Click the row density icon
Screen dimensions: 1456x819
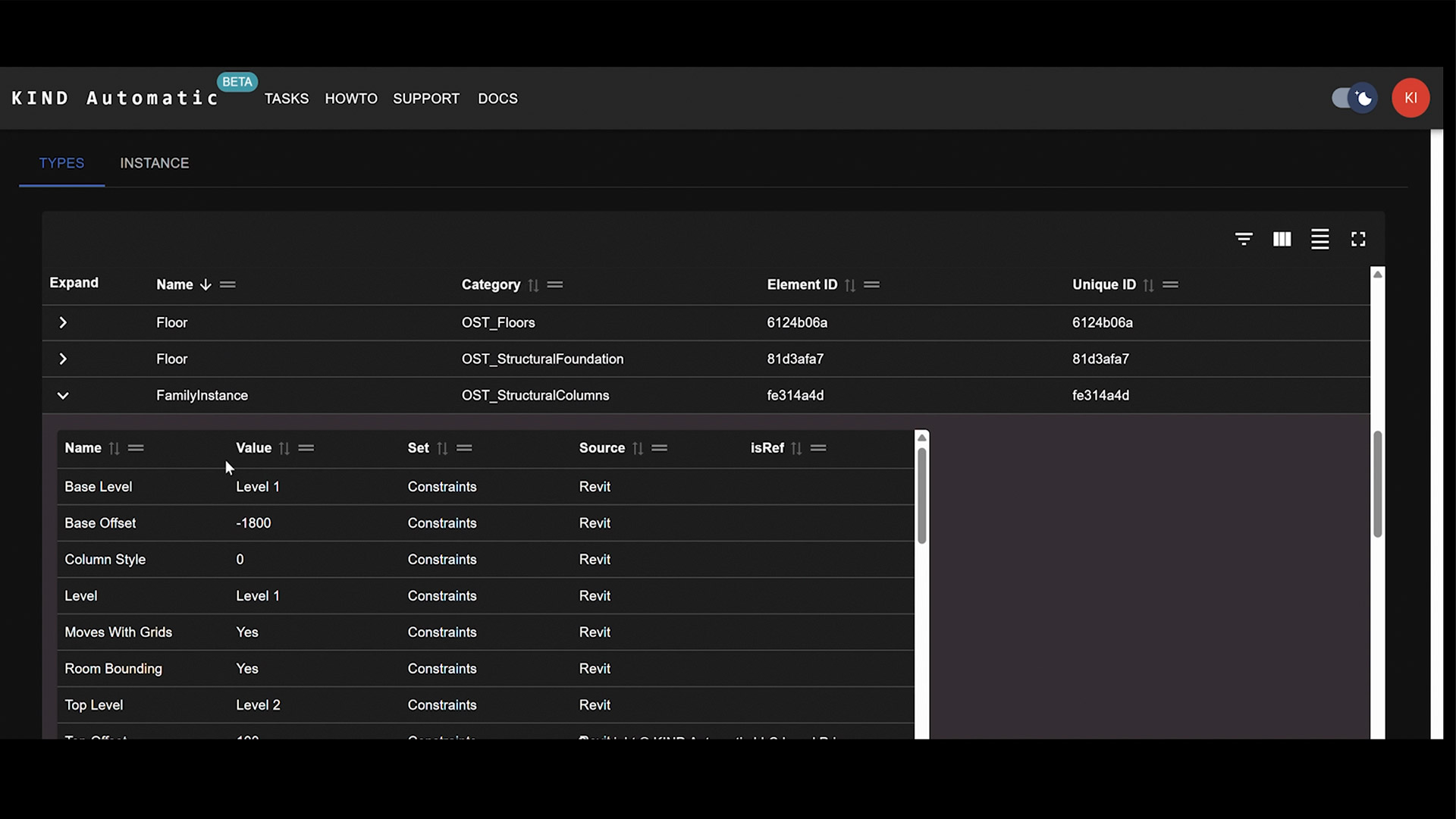coord(1319,240)
